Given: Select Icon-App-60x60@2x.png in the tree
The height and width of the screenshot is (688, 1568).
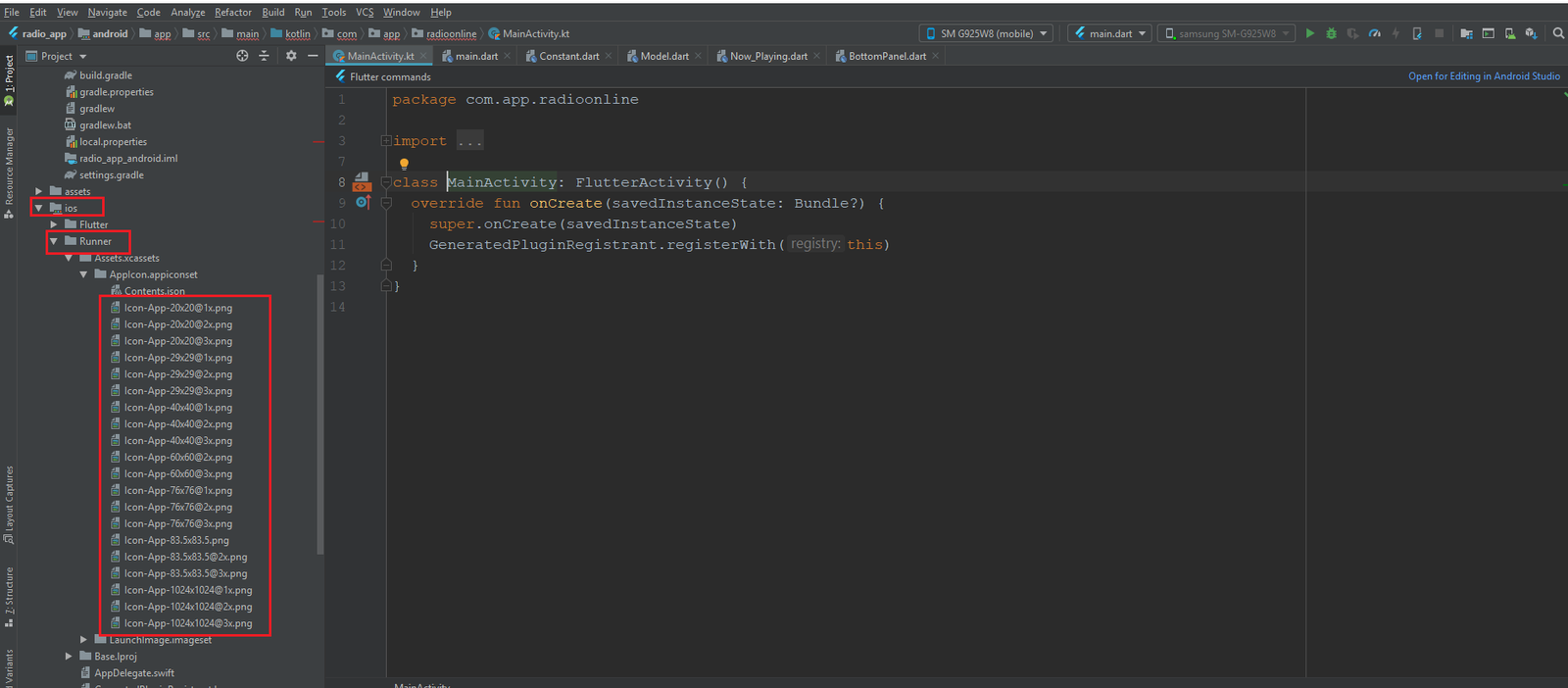Looking at the screenshot, I should pos(177,458).
